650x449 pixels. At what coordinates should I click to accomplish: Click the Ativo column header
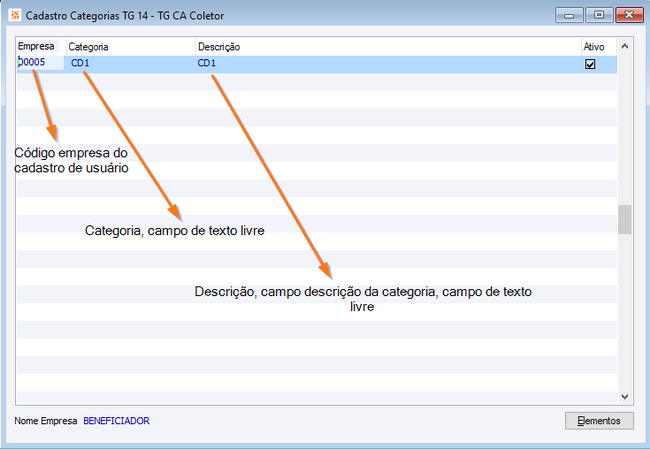pos(599,46)
